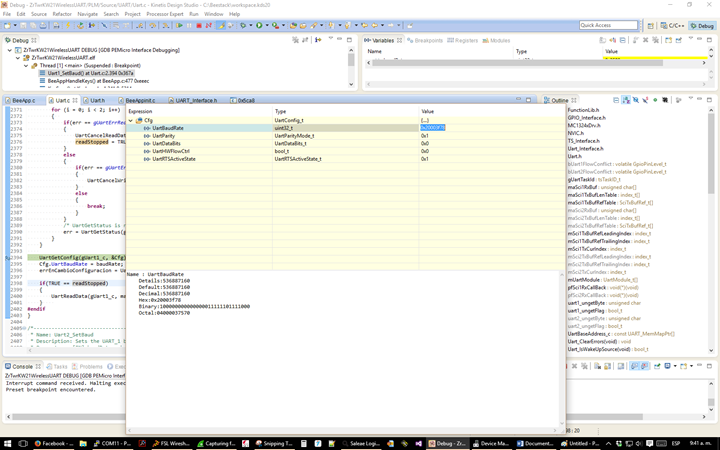Toggle Show Type Names in Variables view
The image size is (720, 450).
[x=603, y=40]
